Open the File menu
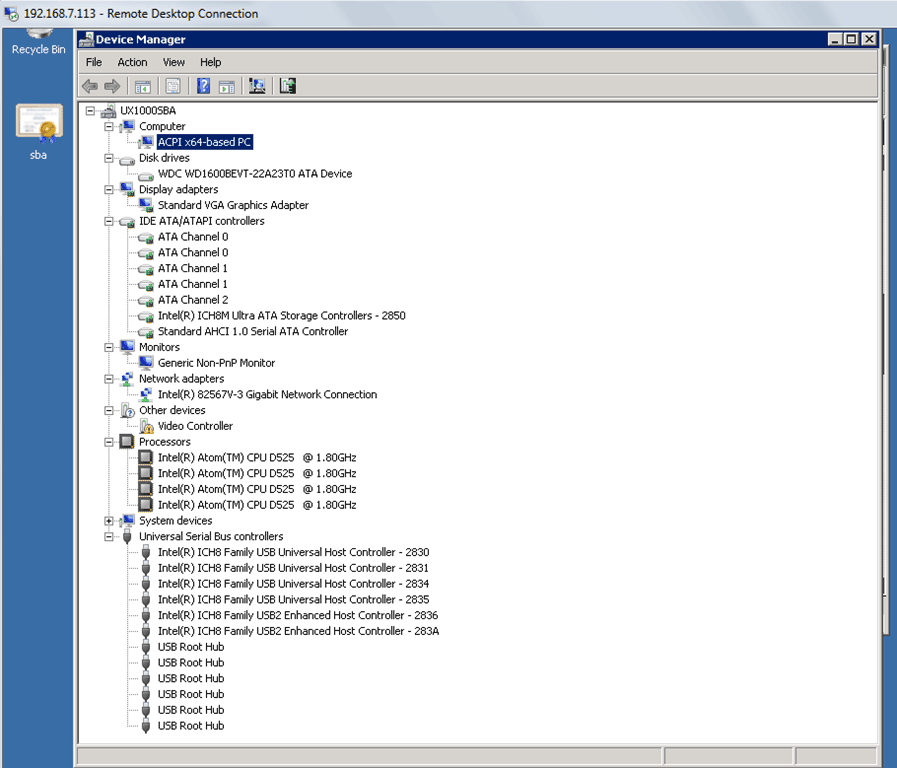The width and height of the screenshot is (897, 768). 93,62
